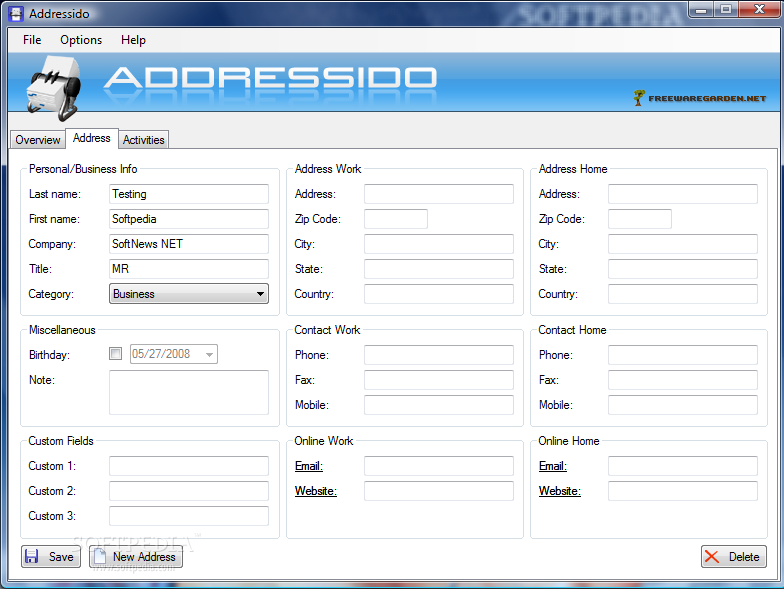The width and height of the screenshot is (784, 589).
Task: Click the blank page icon on New Address
Action: click(x=100, y=556)
